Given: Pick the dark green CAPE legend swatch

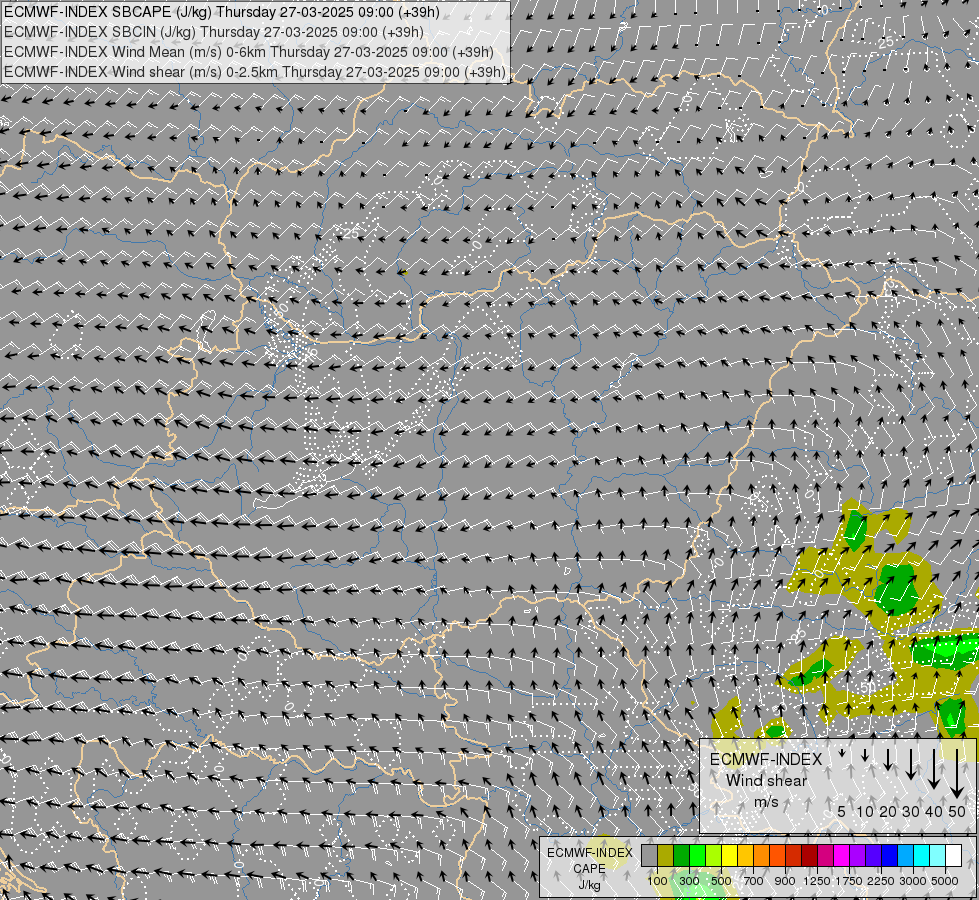Looking at the screenshot, I should pyautogui.click(x=682, y=855).
